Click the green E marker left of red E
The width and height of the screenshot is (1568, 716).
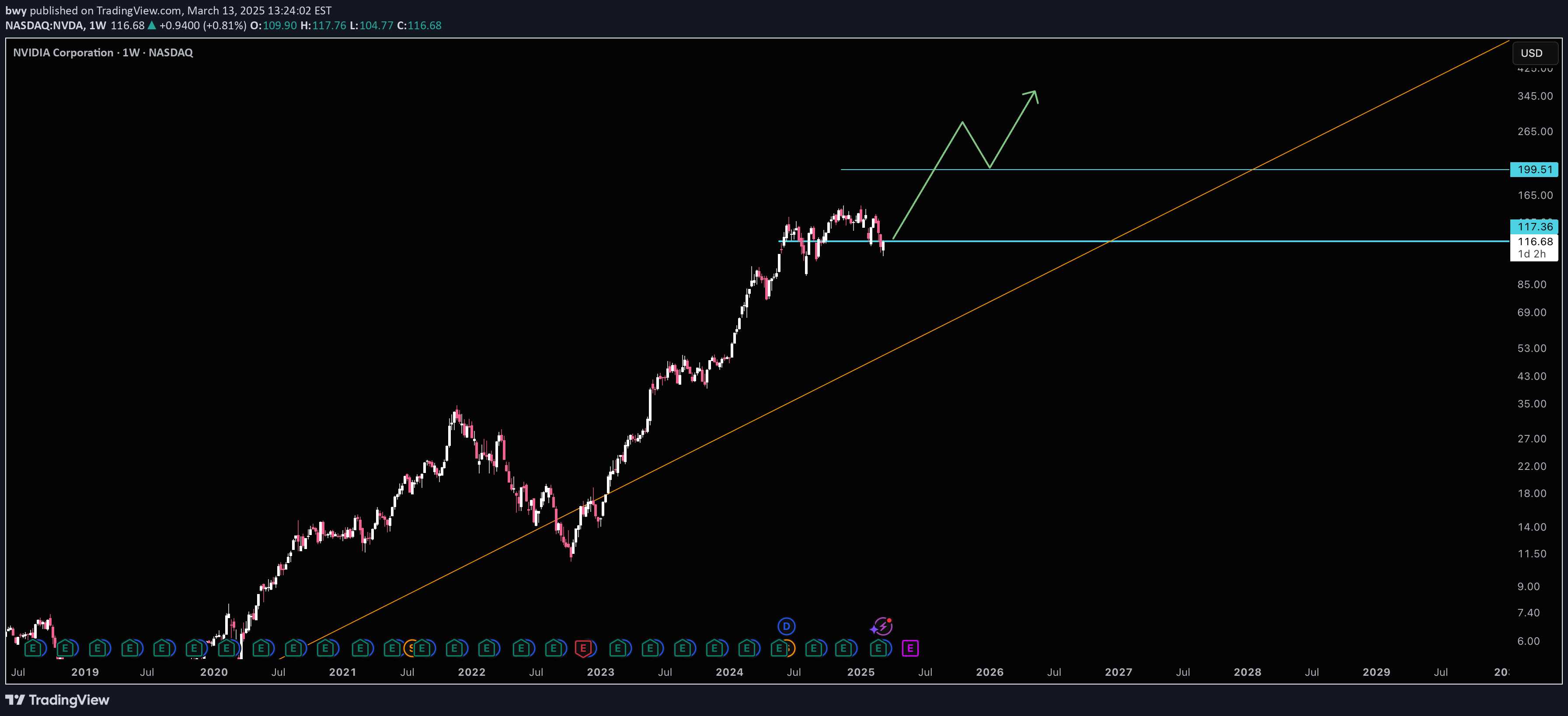[553, 649]
